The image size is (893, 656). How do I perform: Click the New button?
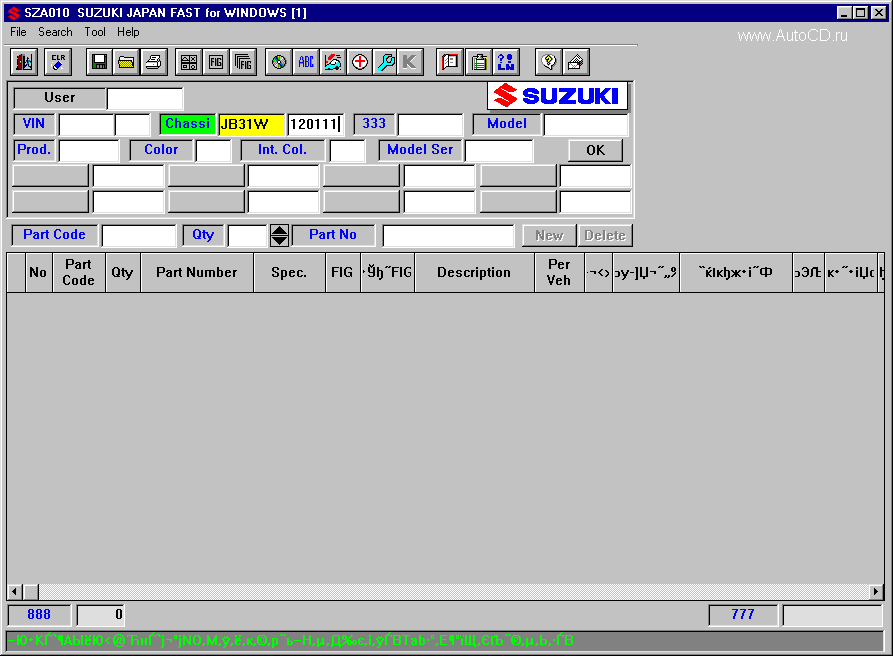[549, 235]
